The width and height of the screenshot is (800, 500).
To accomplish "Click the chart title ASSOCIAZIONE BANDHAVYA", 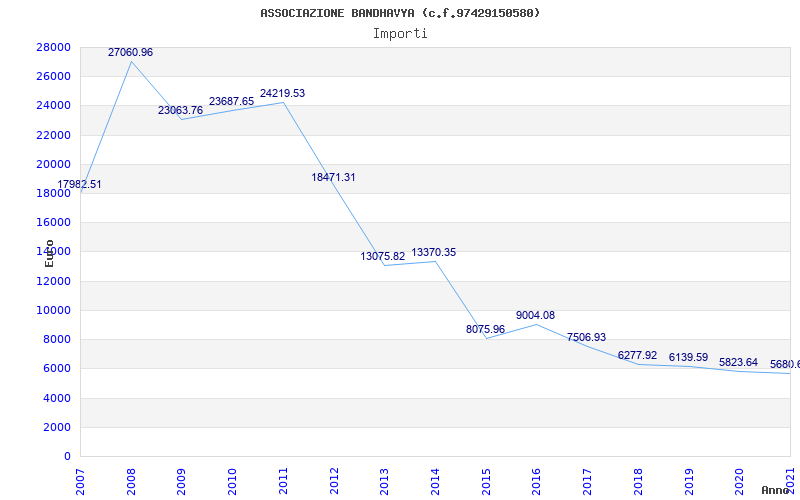I will 400,13.
